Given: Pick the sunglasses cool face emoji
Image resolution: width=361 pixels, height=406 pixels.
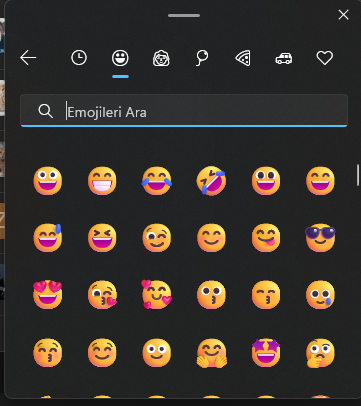Looking at the screenshot, I should 320,238.
